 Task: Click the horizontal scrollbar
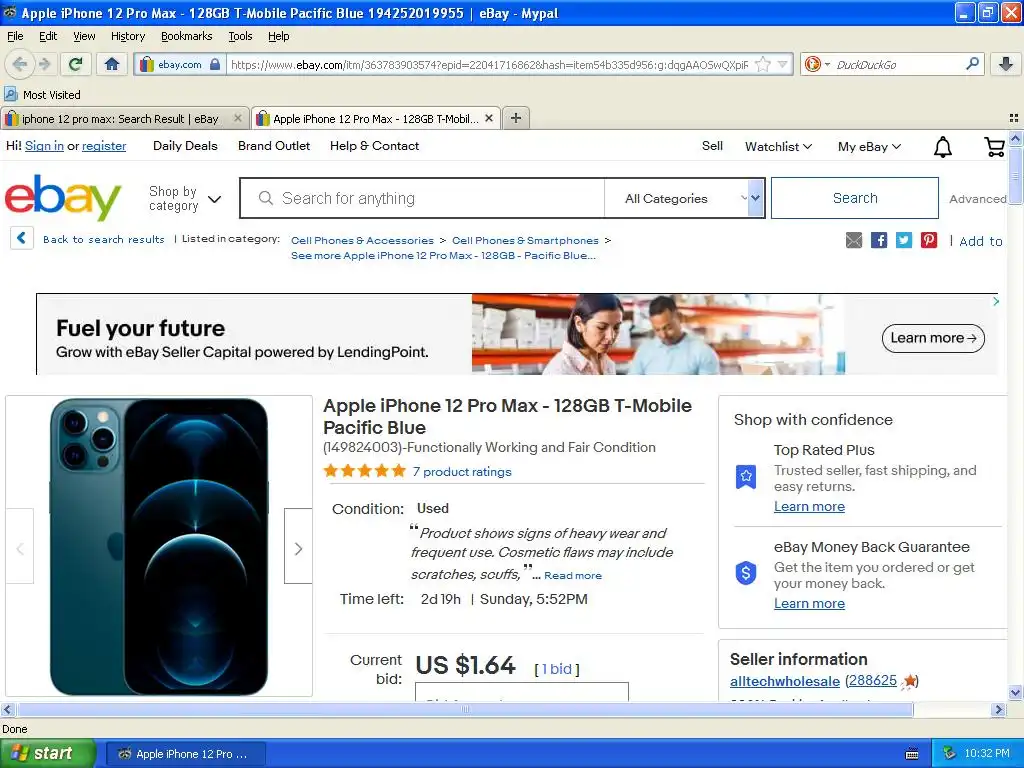465,709
